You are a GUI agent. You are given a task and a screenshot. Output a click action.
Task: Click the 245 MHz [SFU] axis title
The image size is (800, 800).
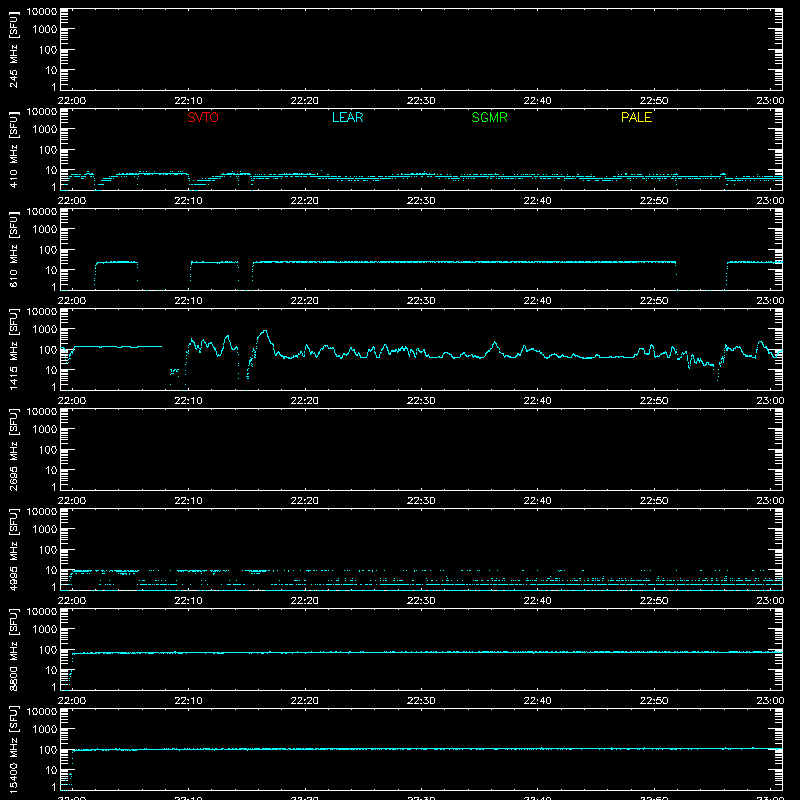(x=14, y=49)
